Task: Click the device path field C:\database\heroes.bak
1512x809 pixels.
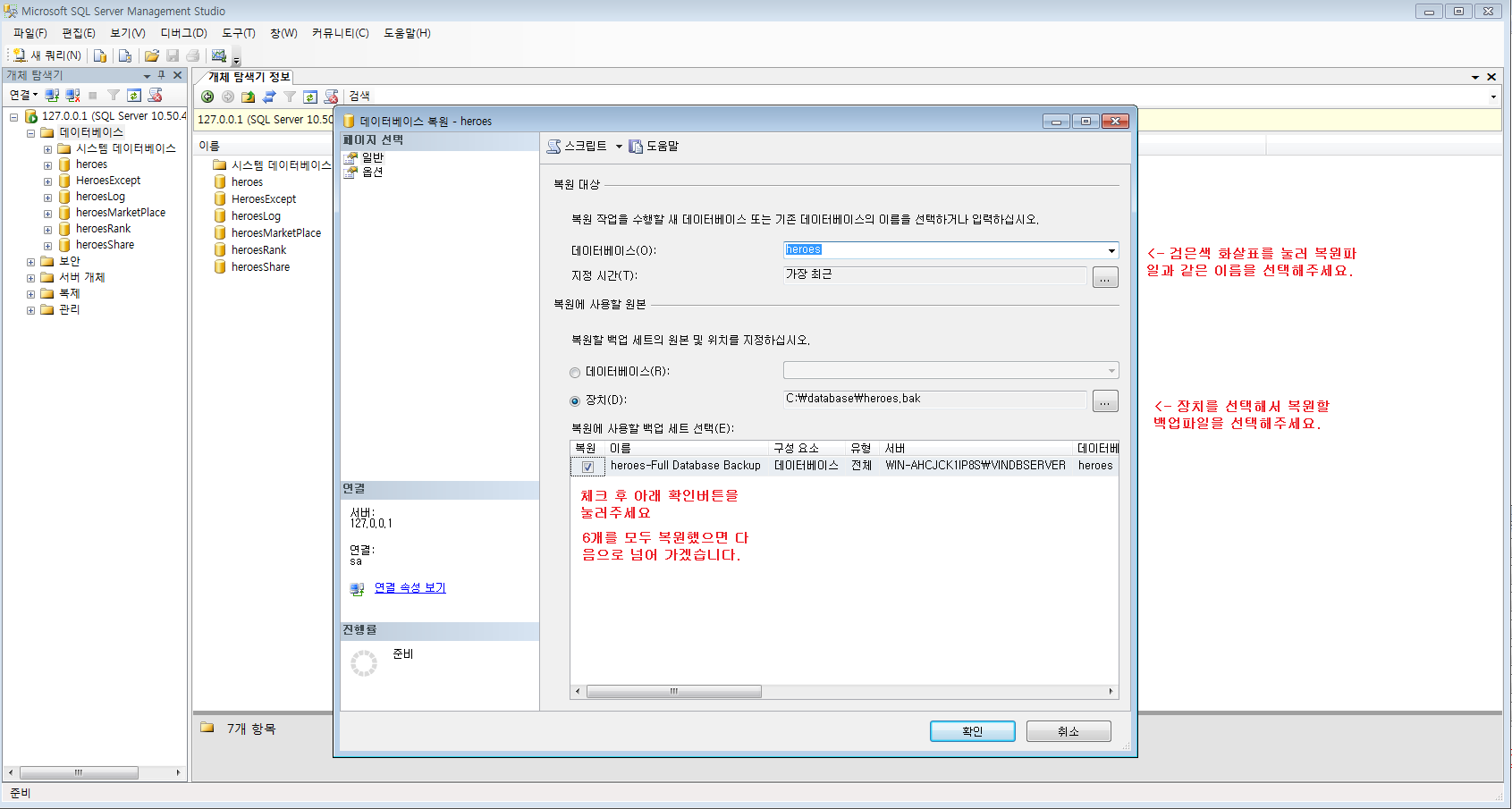Action: pos(935,399)
